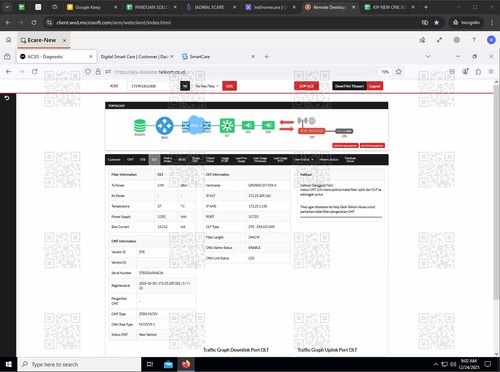Open Firefox extensions puzzle icon

pyautogui.click(x=478, y=72)
